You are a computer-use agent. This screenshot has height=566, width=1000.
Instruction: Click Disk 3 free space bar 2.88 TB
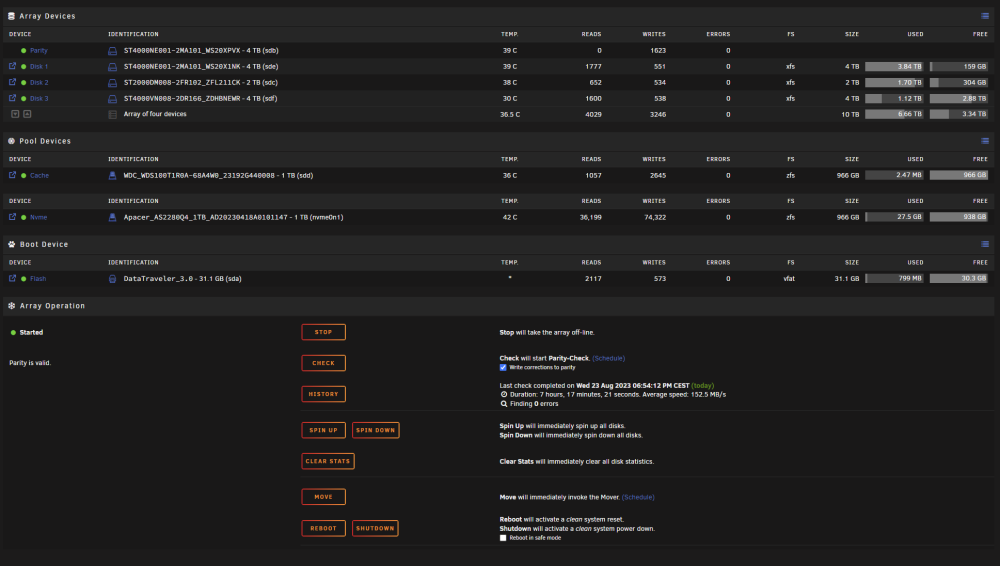[x=959, y=98]
